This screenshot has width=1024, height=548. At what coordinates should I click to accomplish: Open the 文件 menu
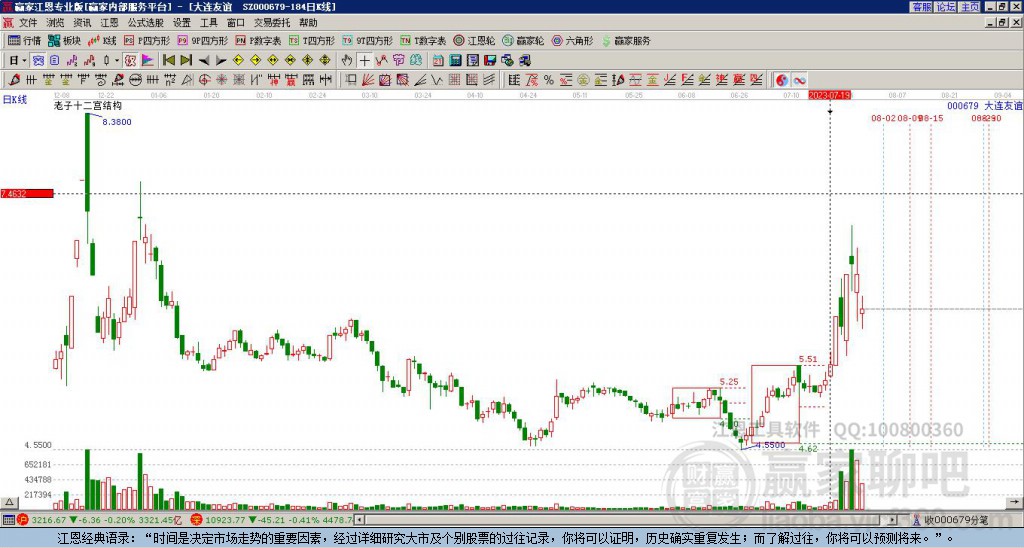[28, 23]
